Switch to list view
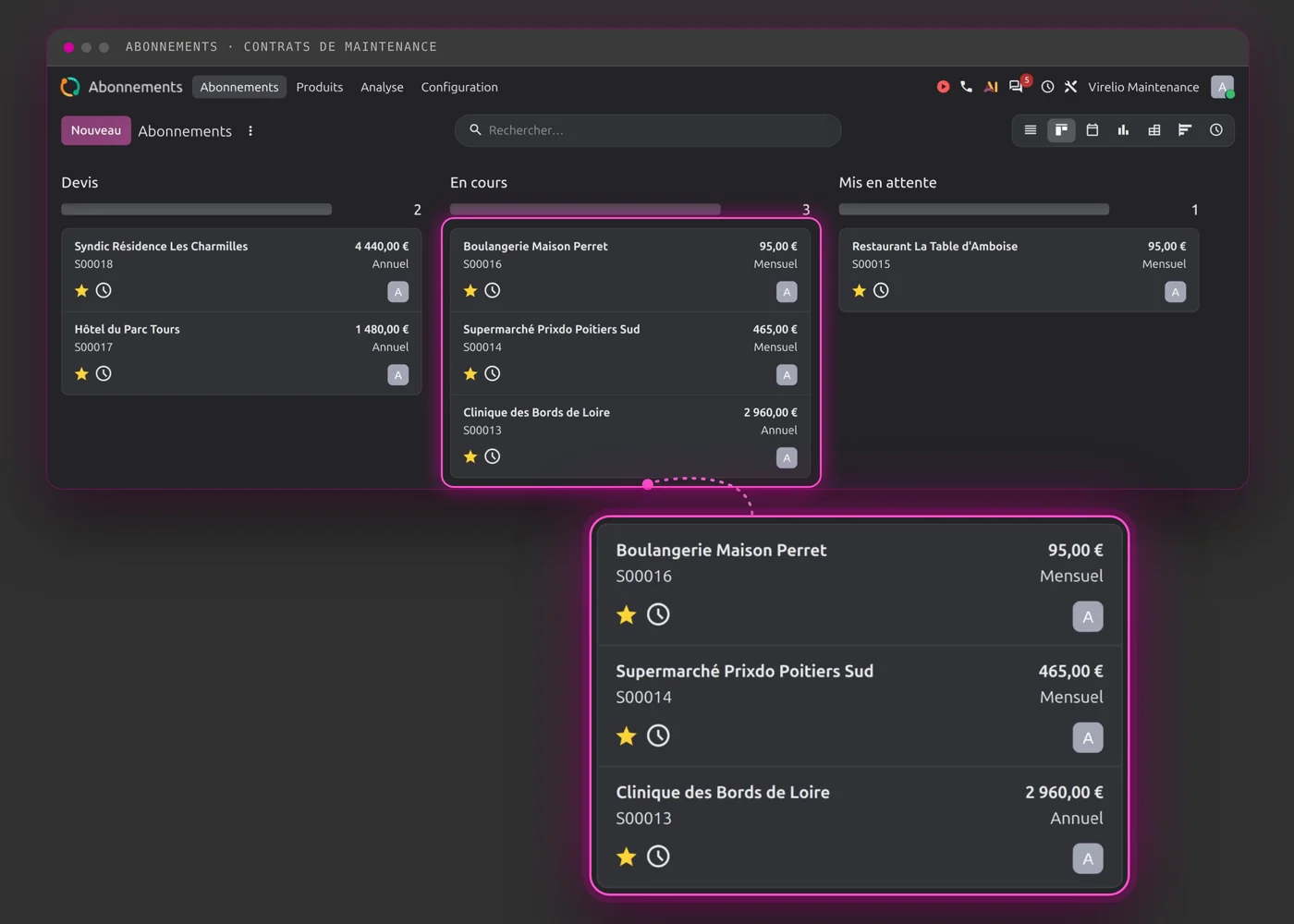This screenshot has width=1294, height=924. coord(1031,130)
